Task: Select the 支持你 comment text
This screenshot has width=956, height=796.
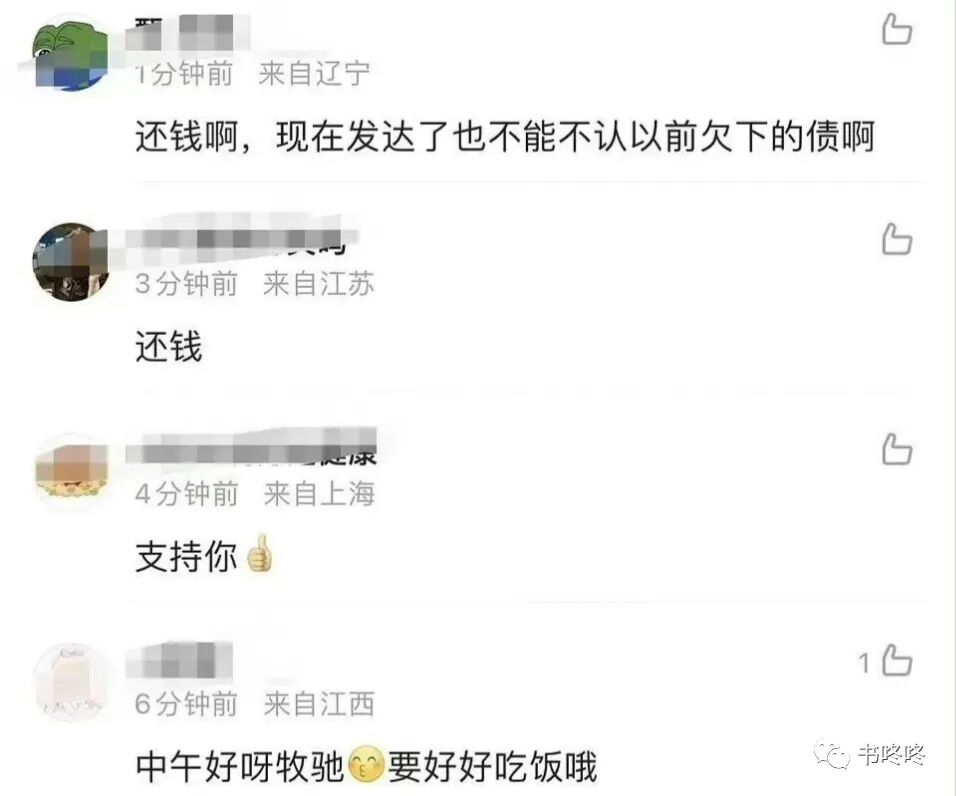Action: (x=186, y=557)
